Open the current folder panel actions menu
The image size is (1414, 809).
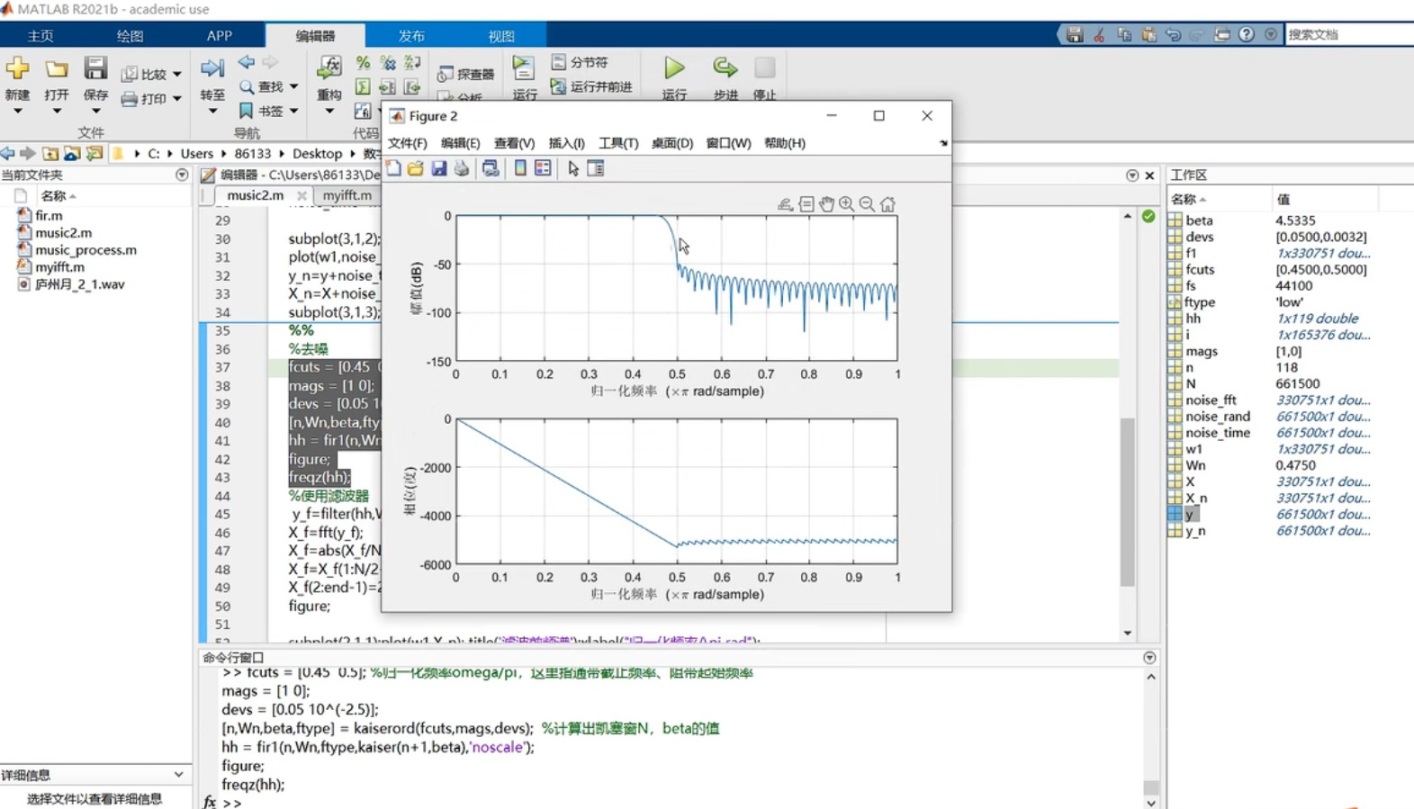tap(181, 175)
